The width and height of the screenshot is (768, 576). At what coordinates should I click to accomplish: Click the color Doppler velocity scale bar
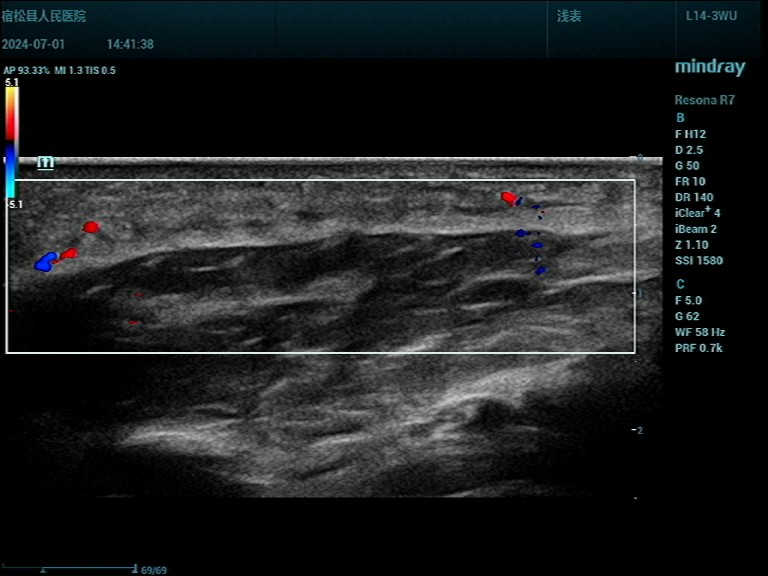tap(12, 143)
